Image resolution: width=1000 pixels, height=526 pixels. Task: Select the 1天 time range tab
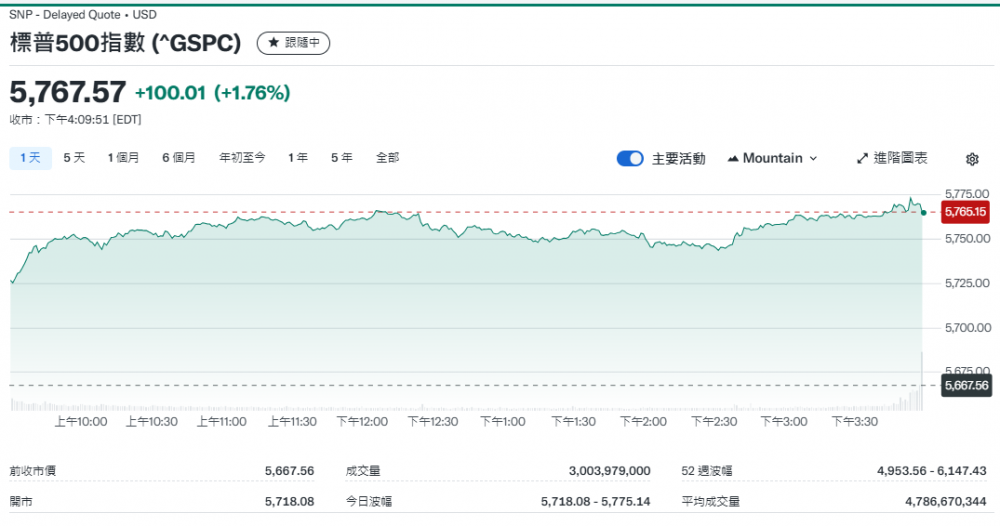click(x=30, y=157)
